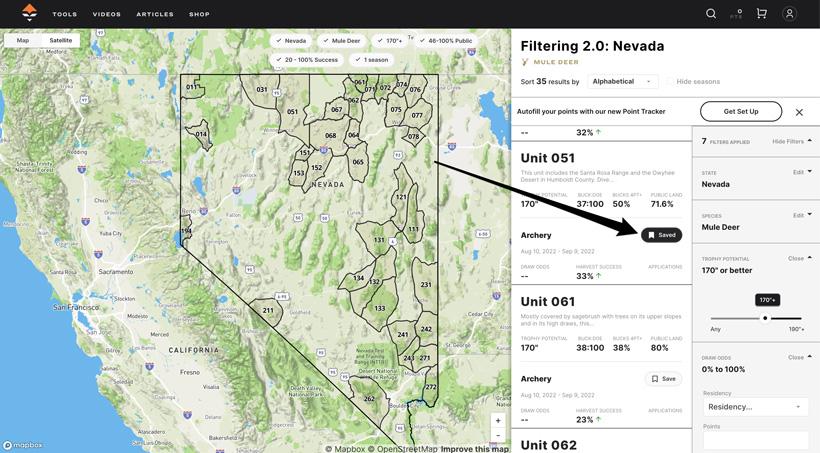Click the Get Set Up button
Screen dimensions: 820x453
click(x=741, y=111)
